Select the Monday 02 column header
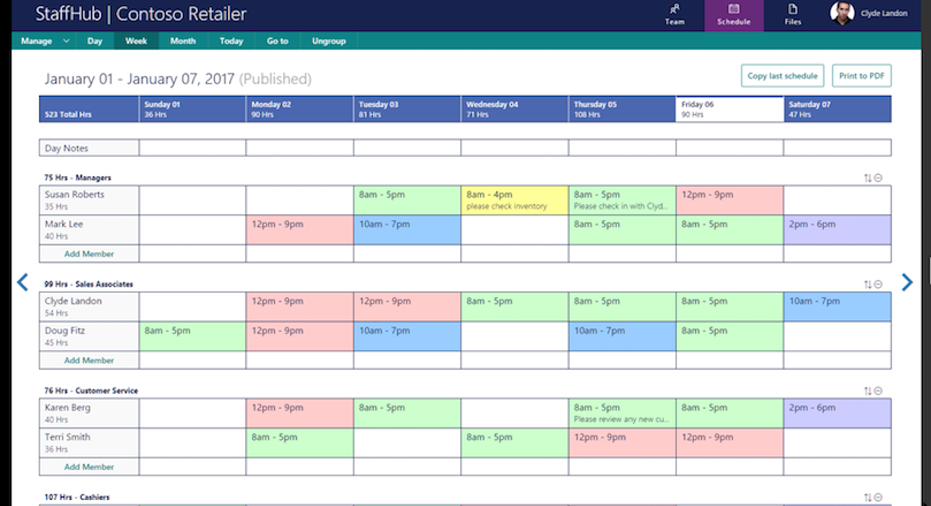931x506 pixels. [x=300, y=109]
